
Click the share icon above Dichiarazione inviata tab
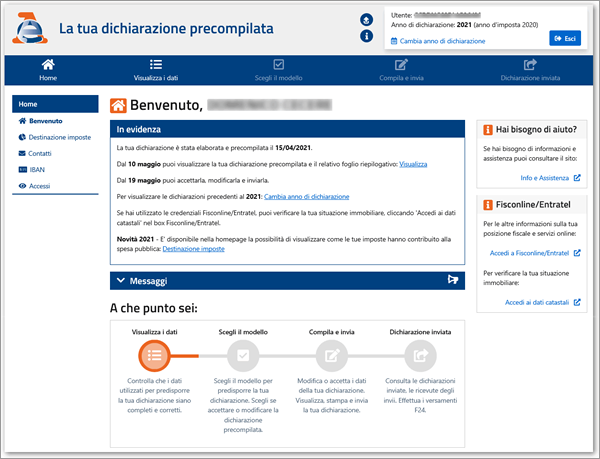[x=530, y=64]
